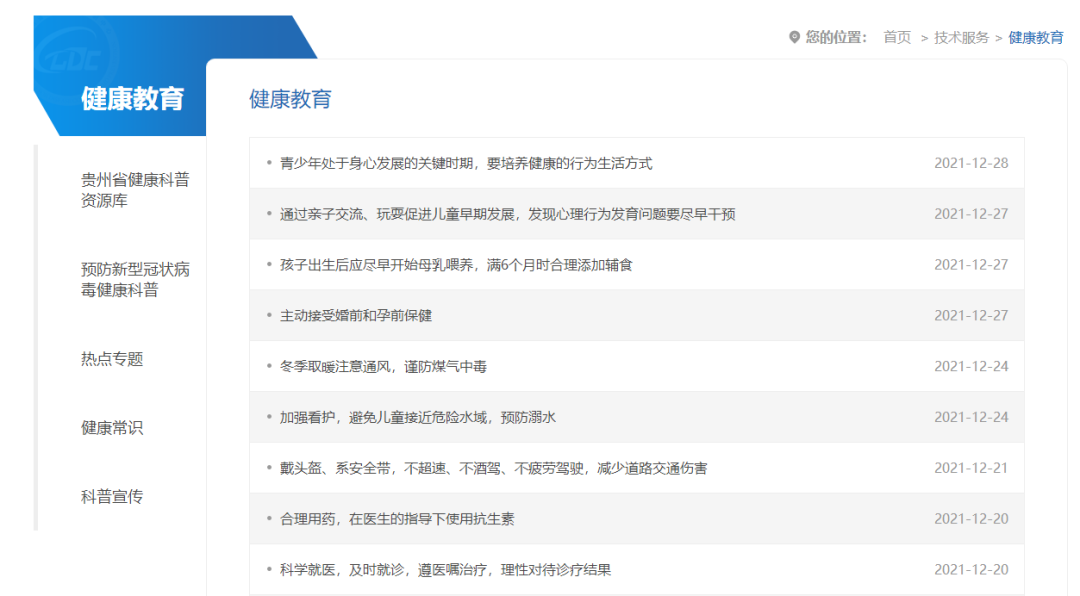Open 科学就医，及时就诊 article

click(445, 570)
